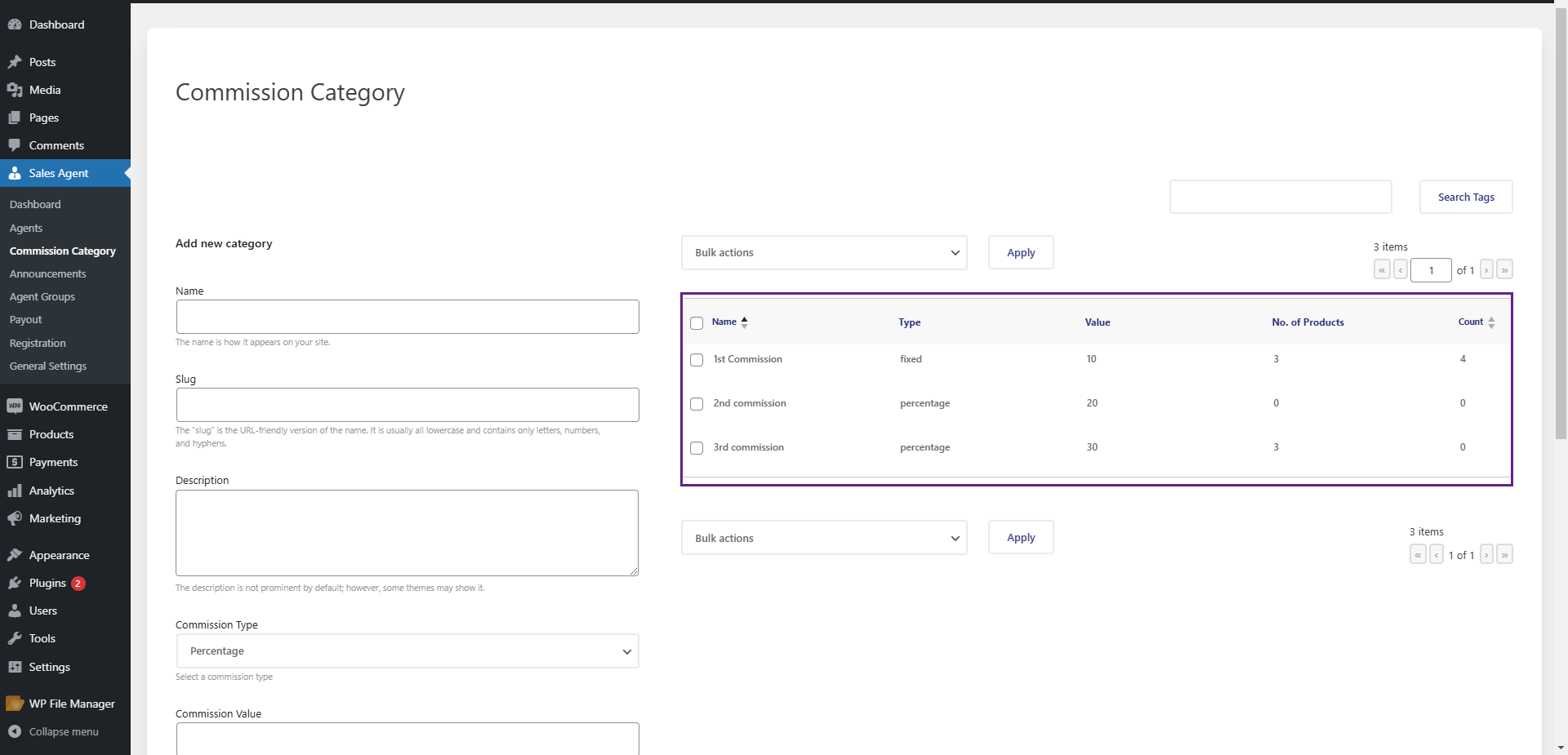Tick the select-all checkbox in the table header
The width and height of the screenshot is (1568, 755).
[697, 323]
